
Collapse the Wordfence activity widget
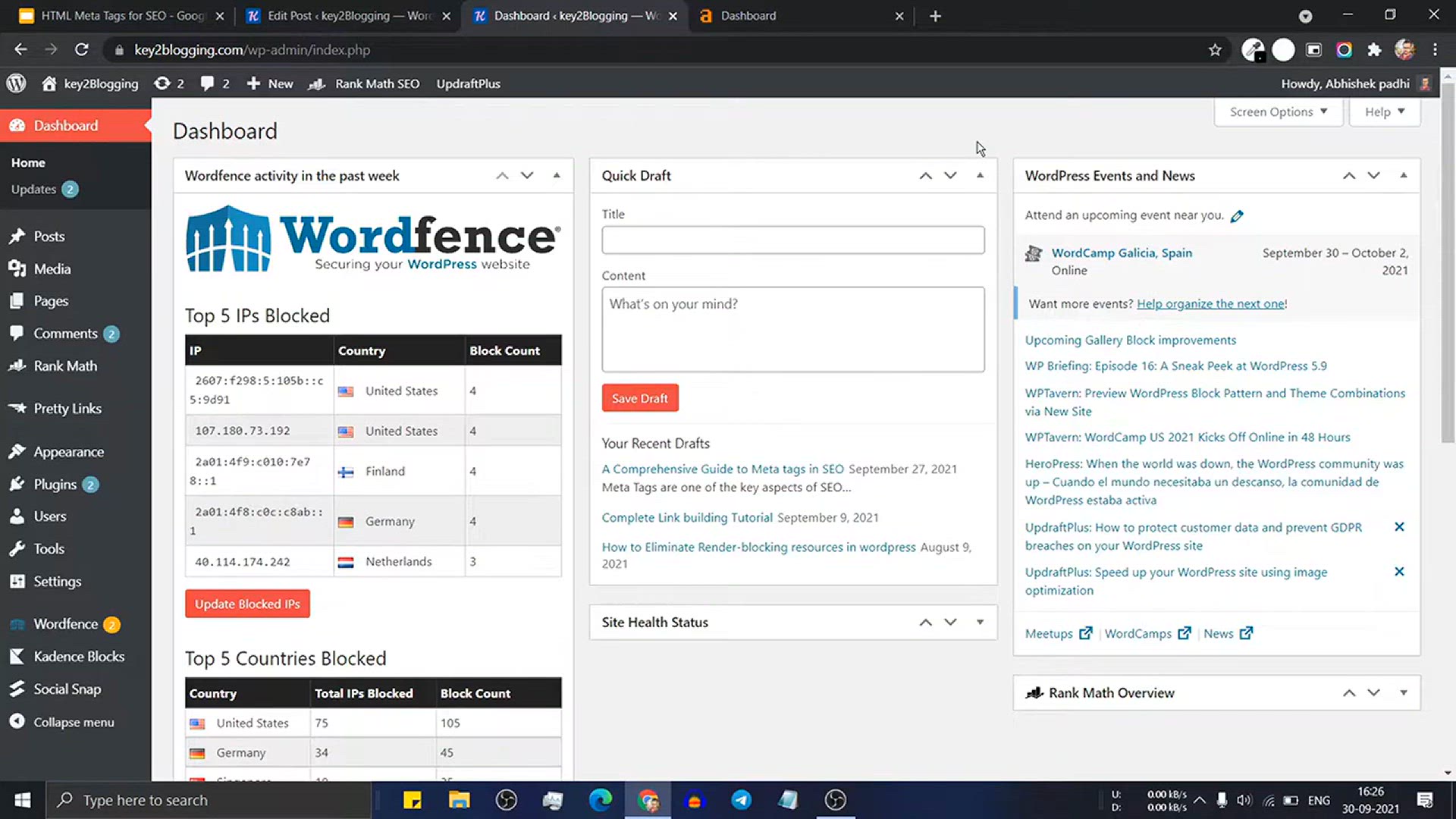pyautogui.click(x=557, y=175)
